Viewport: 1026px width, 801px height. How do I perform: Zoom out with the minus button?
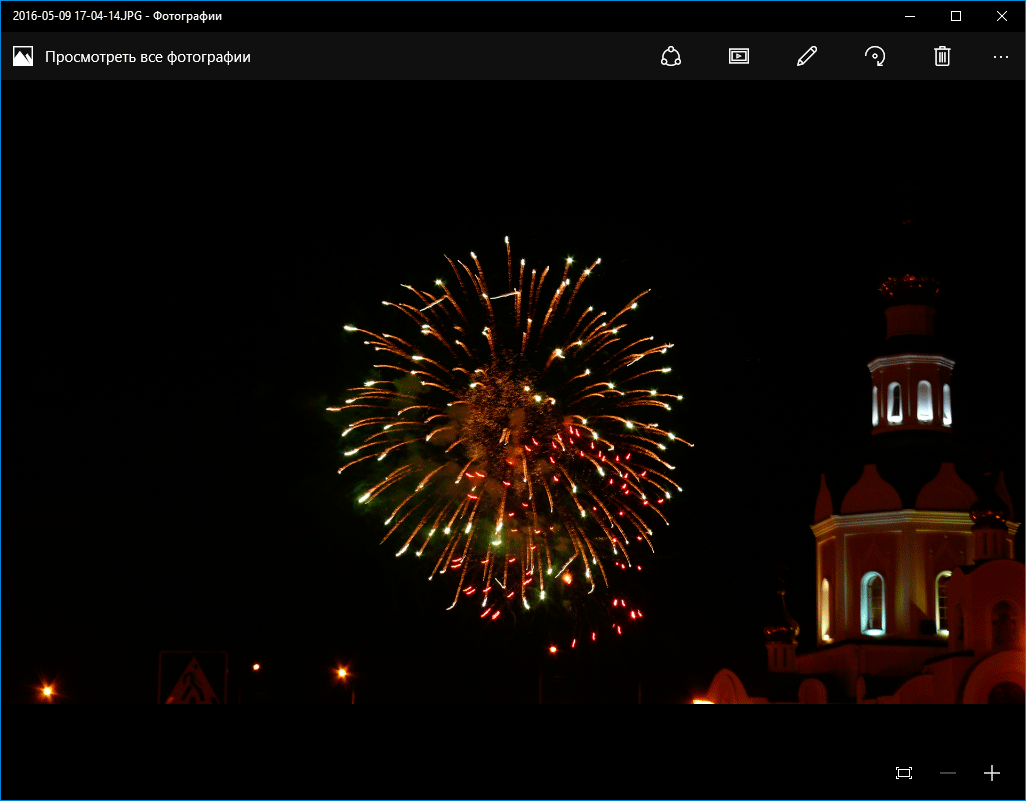click(x=948, y=773)
